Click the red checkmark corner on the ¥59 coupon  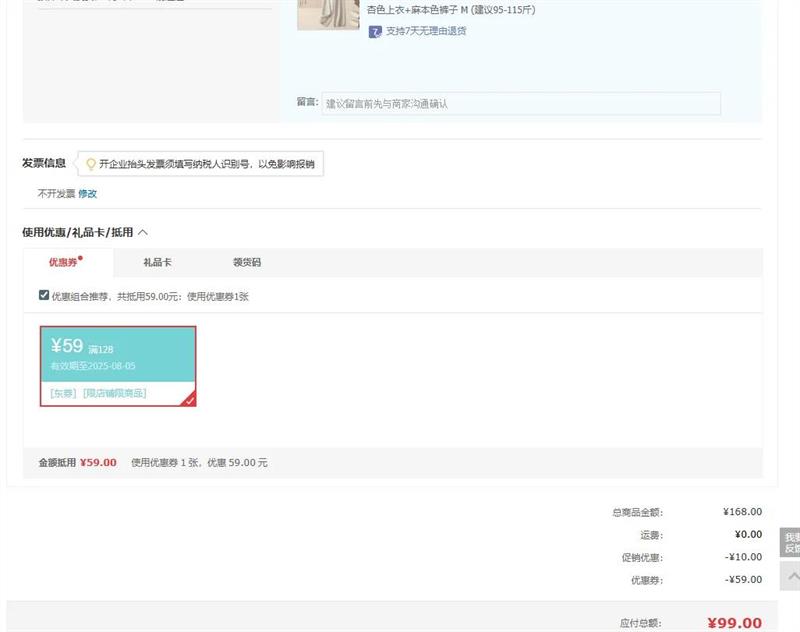click(x=189, y=400)
